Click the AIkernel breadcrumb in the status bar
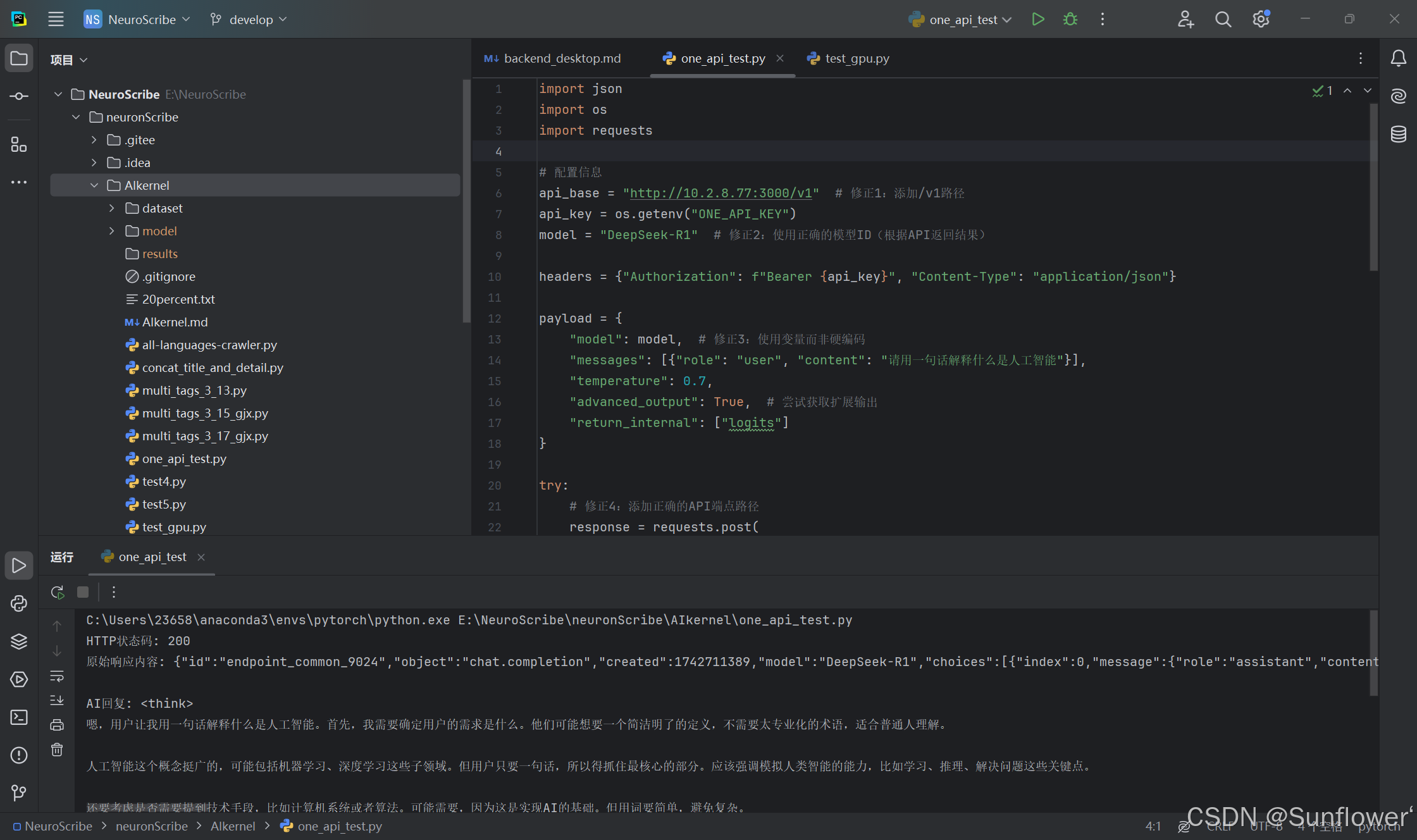The width and height of the screenshot is (1417, 840). click(x=233, y=826)
